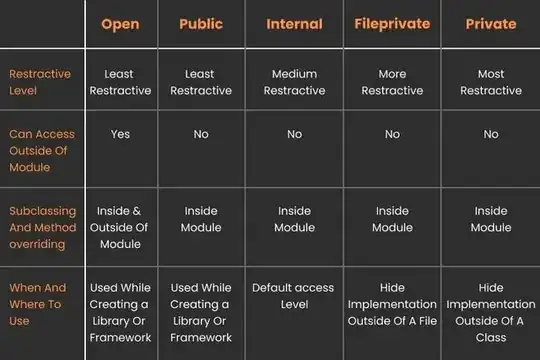The width and height of the screenshot is (540, 360).
Task: Click the Open column header
Action: pyautogui.click(x=121, y=24)
